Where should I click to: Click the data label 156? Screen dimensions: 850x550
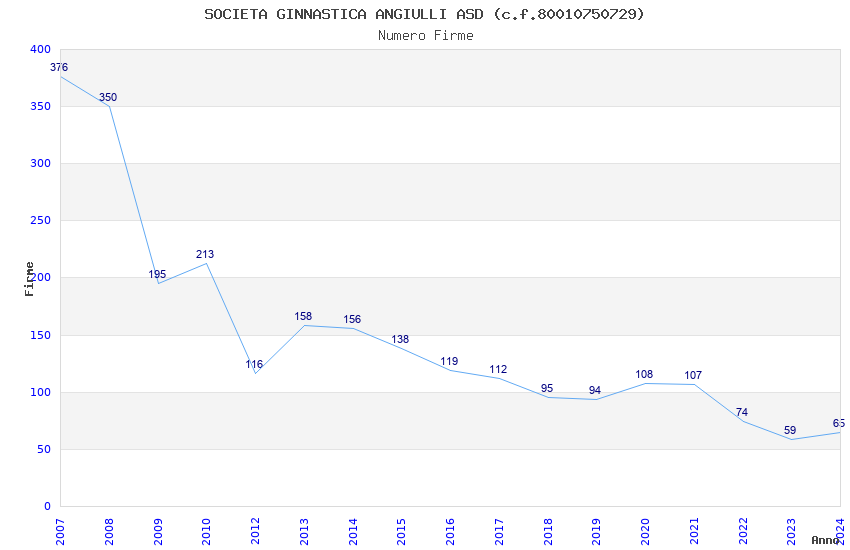point(352,319)
